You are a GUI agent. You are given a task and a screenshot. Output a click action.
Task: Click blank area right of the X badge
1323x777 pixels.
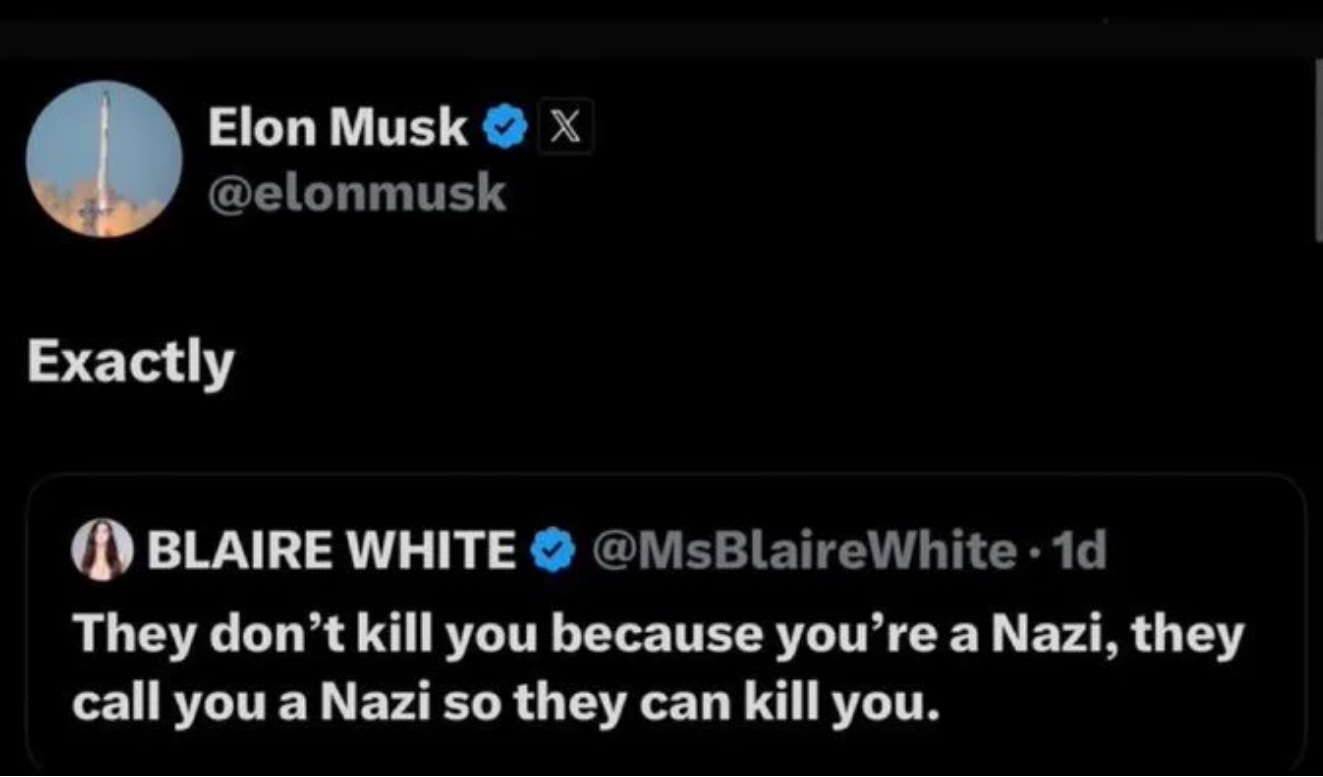(900, 129)
